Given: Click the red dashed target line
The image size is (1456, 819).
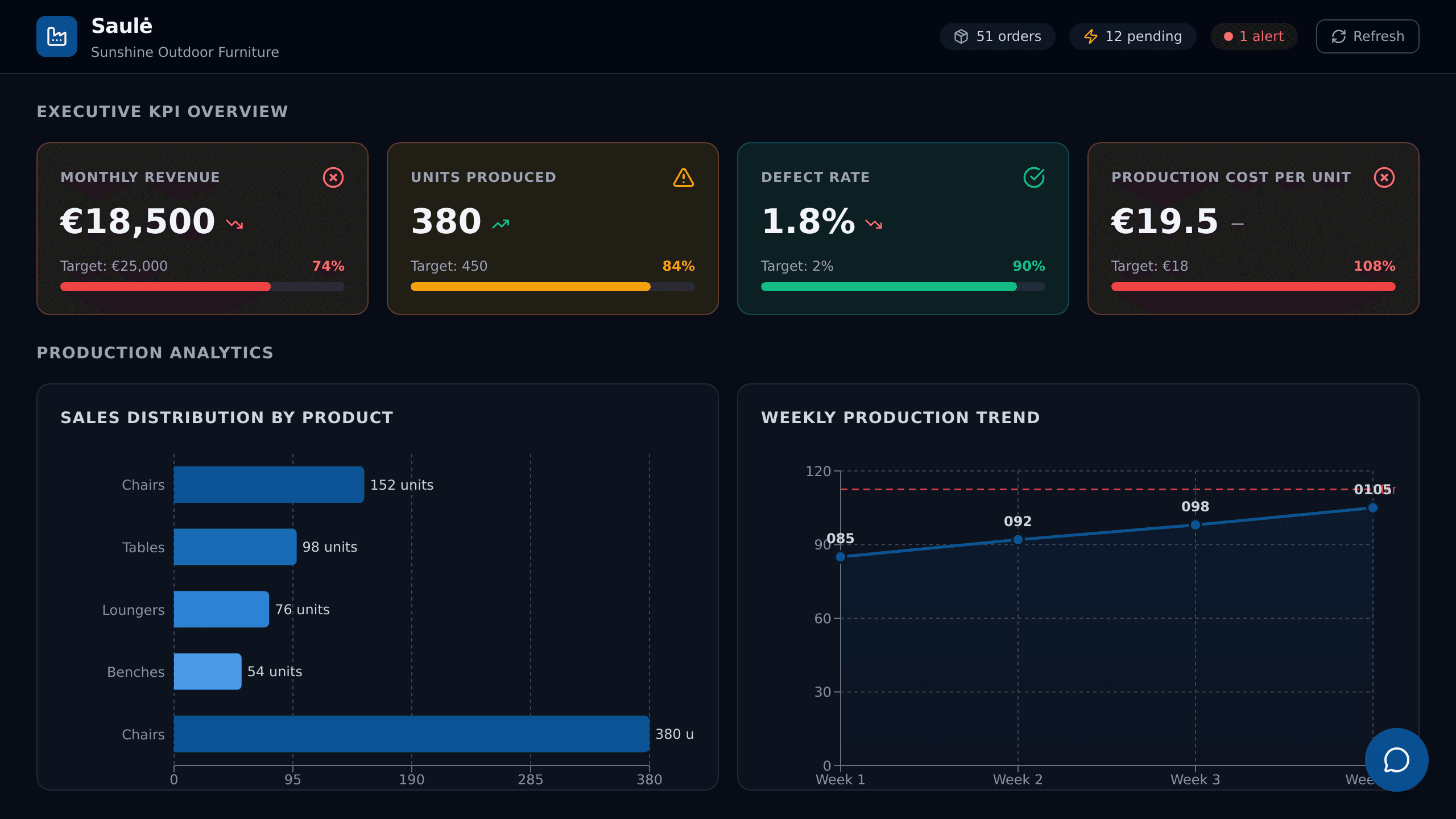Looking at the screenshot, I should (x=1107, y=489).
